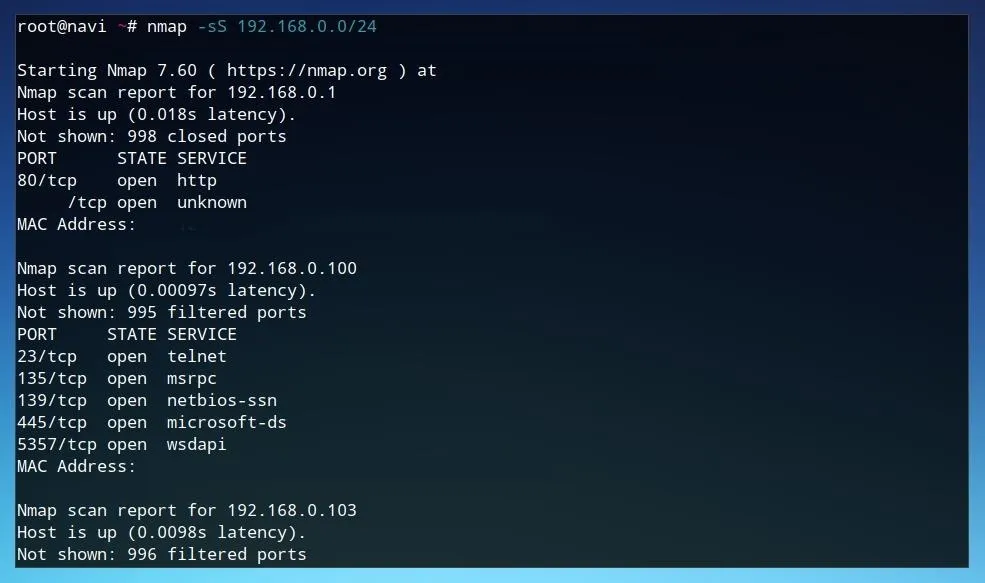Click the 135/tcp msrpc line
Screen dimensions: 985x583
pyautogui.click(x=117, y=379)
